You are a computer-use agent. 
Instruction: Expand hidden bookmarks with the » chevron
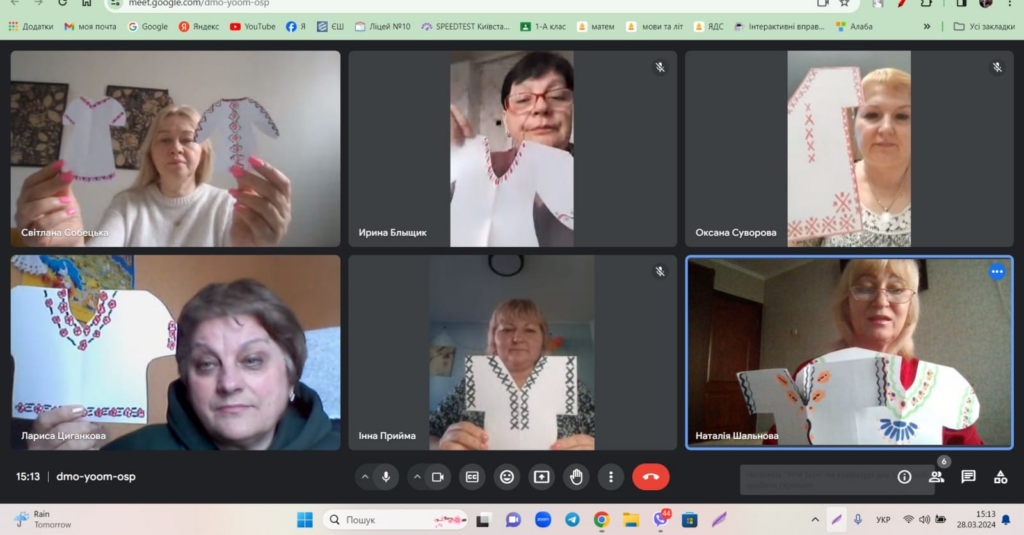(927, 27)
